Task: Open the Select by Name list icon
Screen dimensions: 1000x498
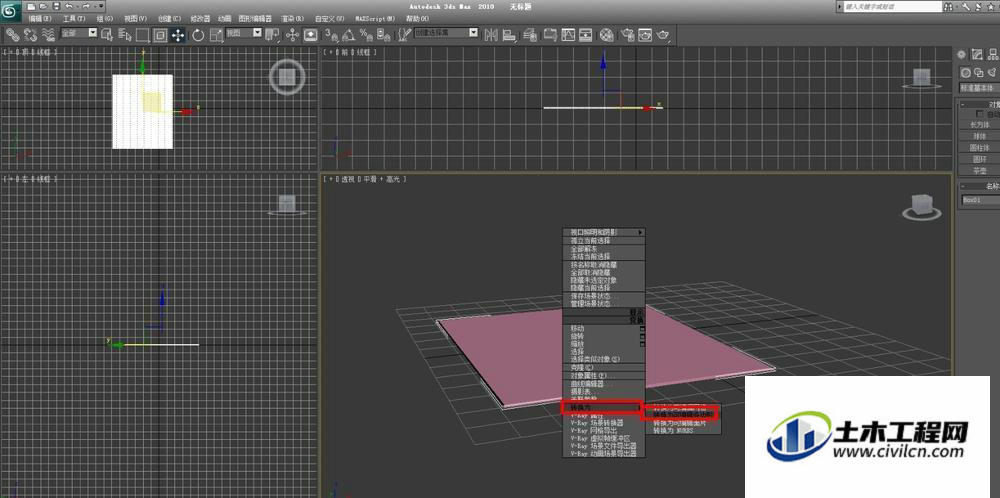Action: point(125,34)
